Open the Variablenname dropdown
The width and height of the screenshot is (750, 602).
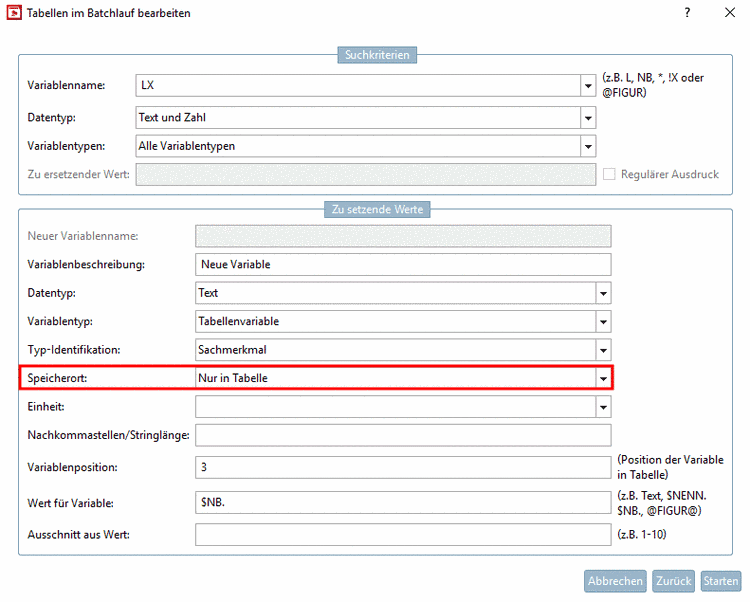[x=589, y=86]
